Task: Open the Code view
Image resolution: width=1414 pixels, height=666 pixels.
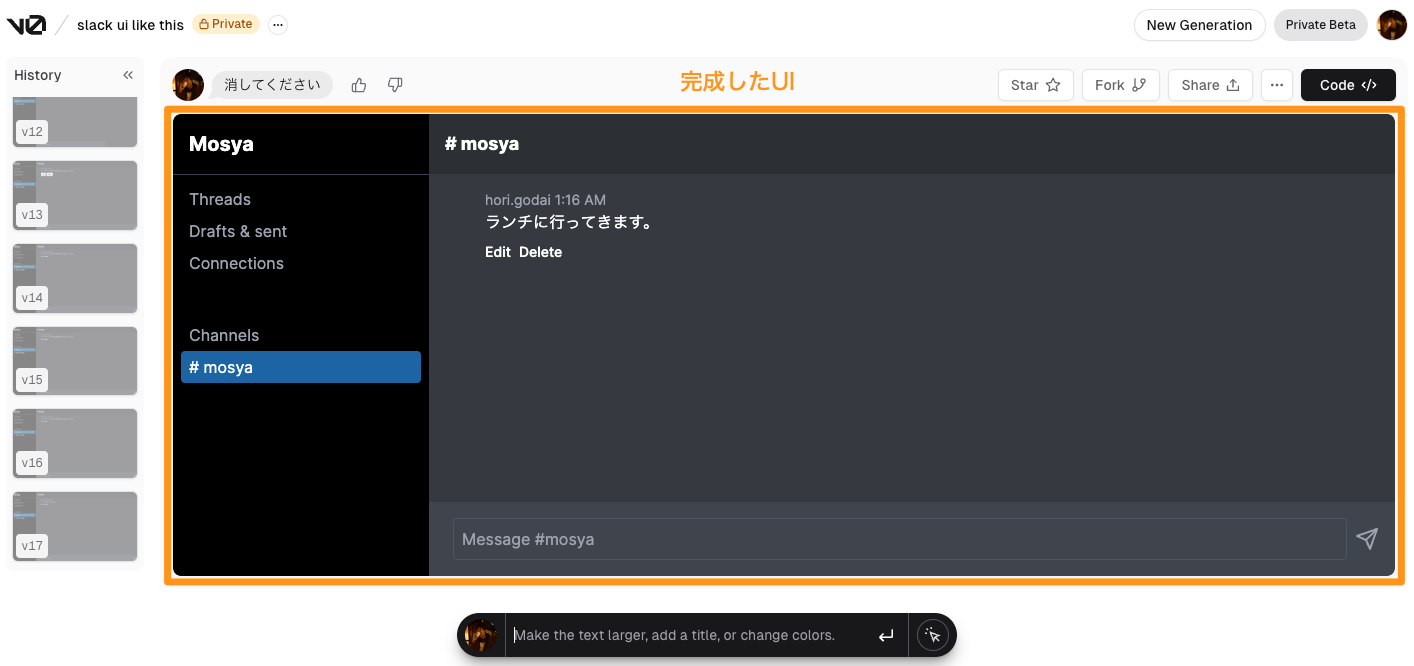Action: coord(1348,85)
